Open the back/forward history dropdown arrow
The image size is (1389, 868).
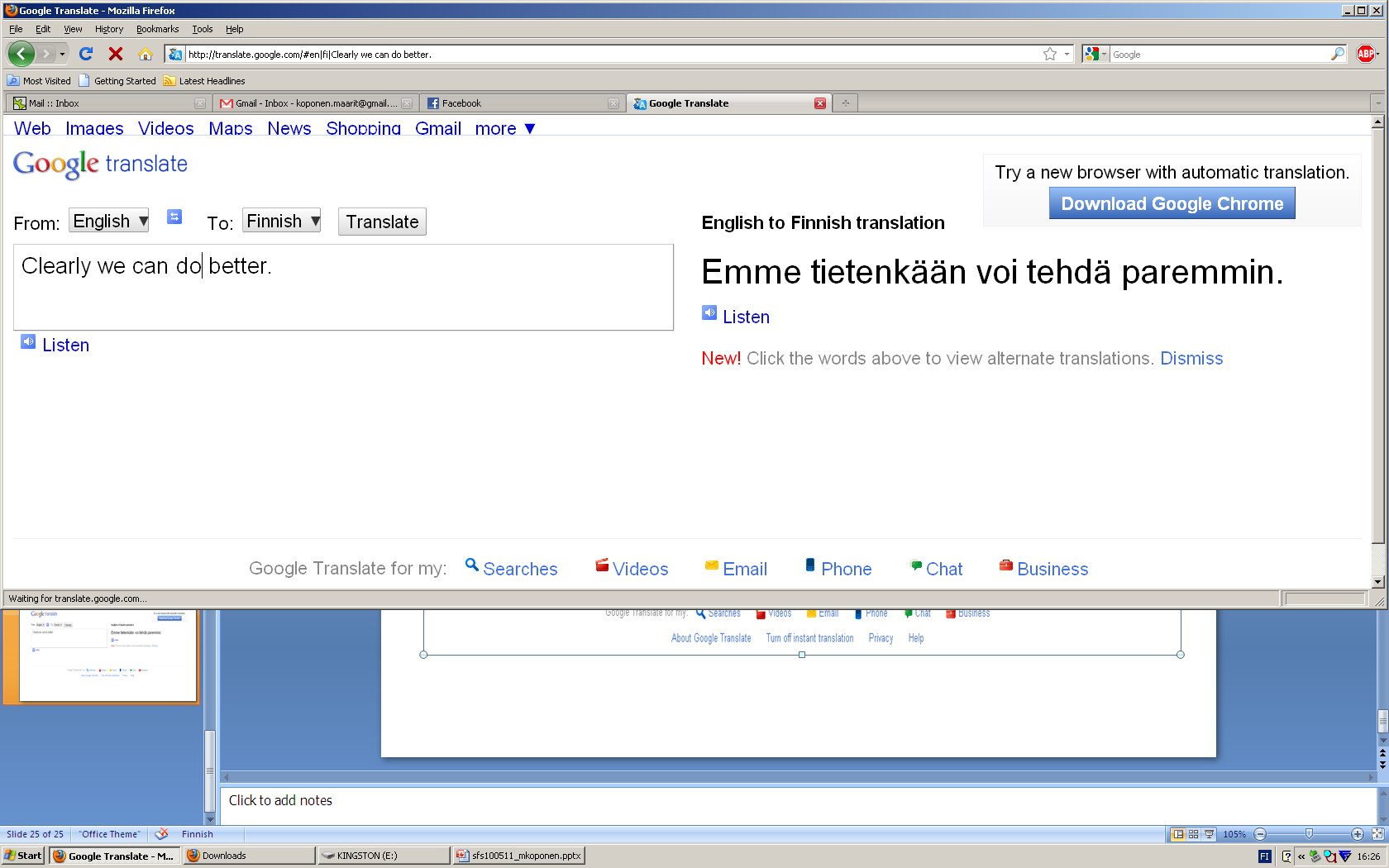pyautogui.click(x=62, y=54)
